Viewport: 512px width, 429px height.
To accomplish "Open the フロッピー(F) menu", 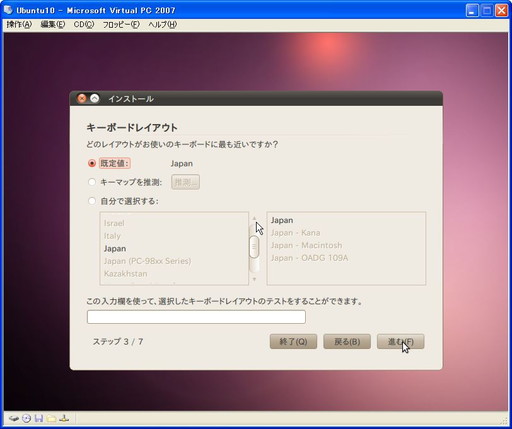I will tap(121, 24).
